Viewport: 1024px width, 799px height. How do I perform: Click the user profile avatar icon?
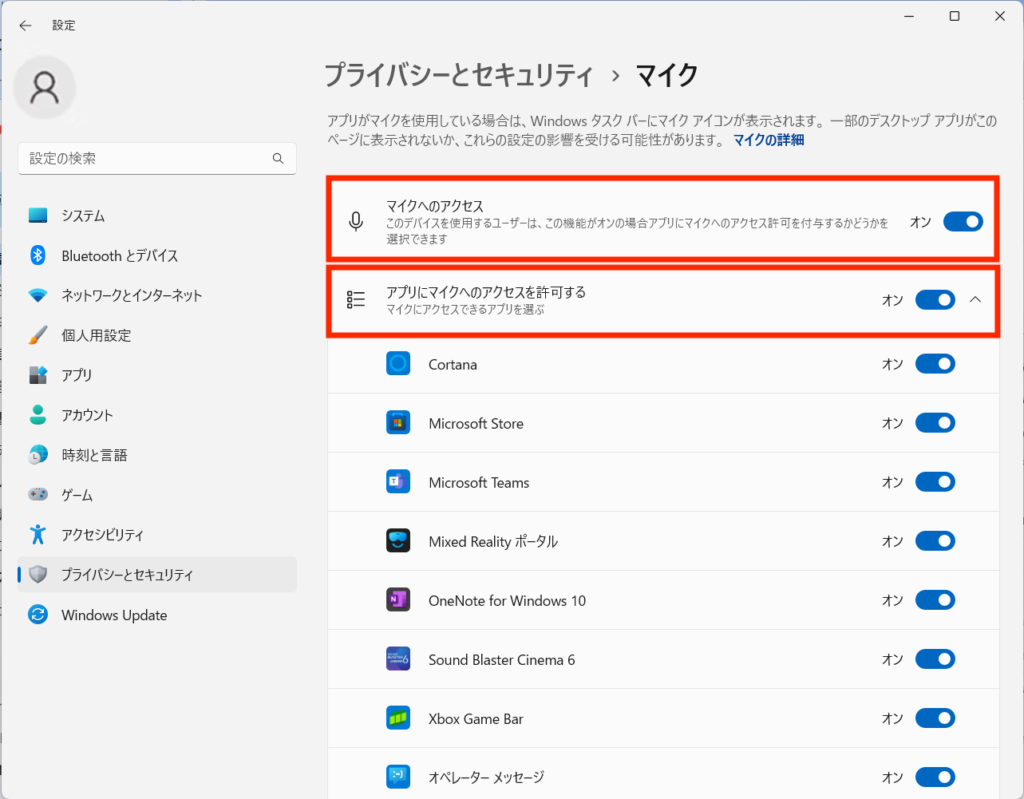[x=44, y=87]
